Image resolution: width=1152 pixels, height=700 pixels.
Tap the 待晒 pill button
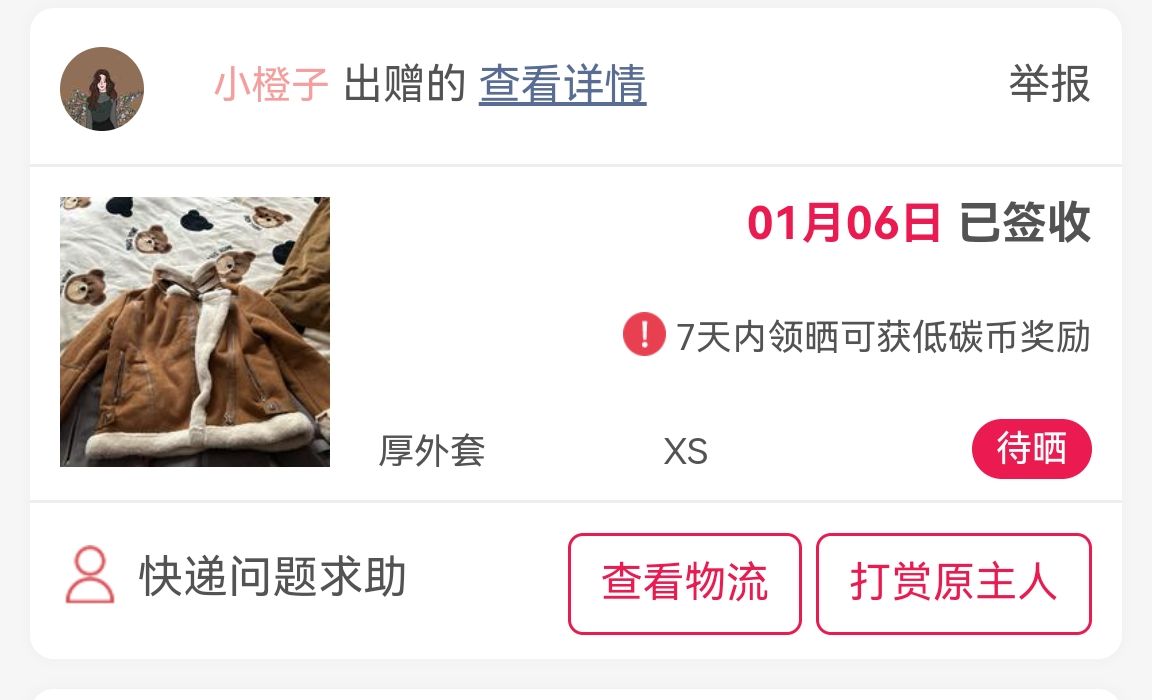coord(1032,448)
